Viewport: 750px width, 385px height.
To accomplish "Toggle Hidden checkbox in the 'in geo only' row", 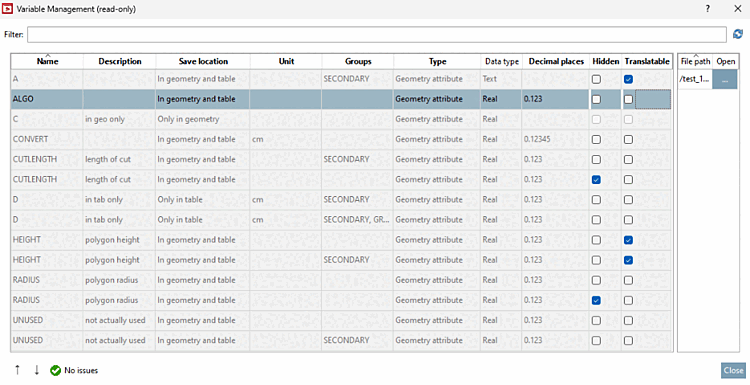I will (x=596, y=119).
